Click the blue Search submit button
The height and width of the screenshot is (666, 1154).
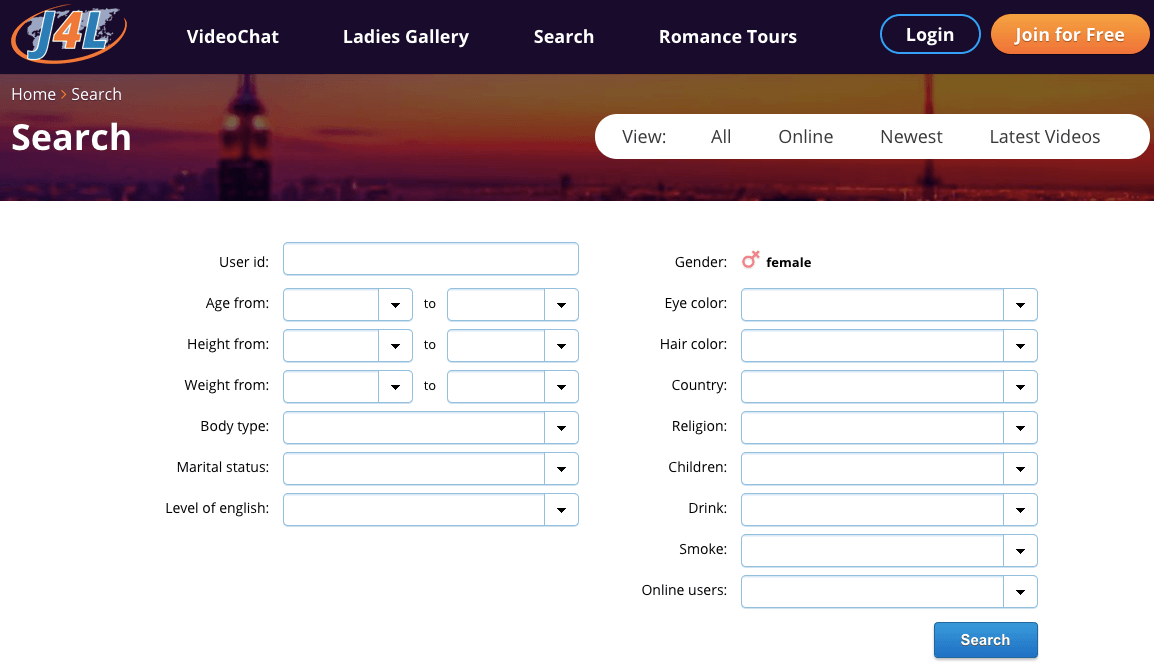pyautogui.click(x=985, y=640)
